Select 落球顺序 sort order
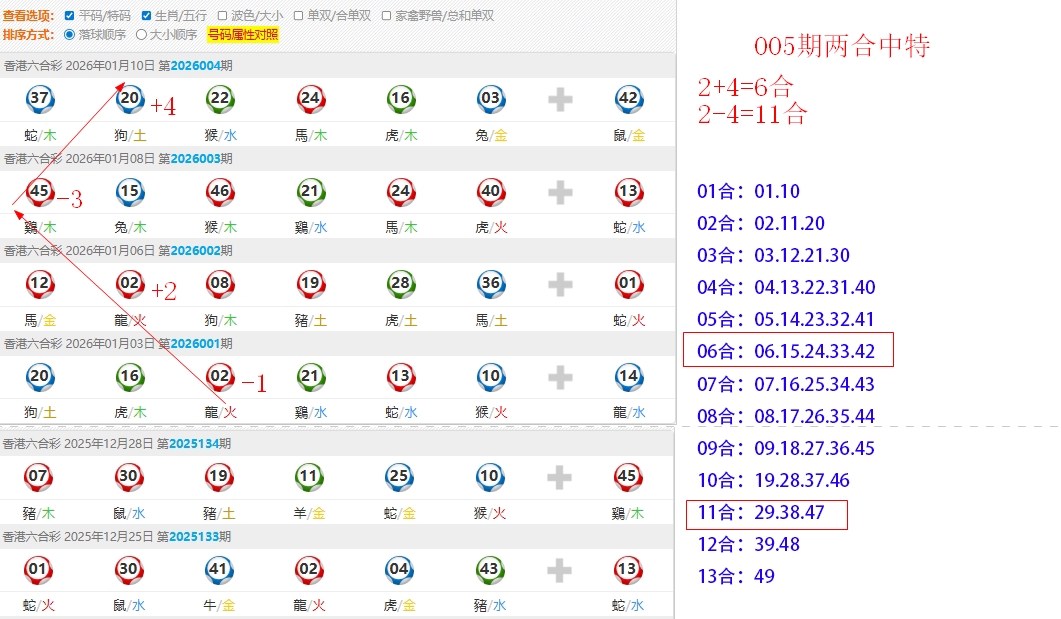 coord(69,34)
